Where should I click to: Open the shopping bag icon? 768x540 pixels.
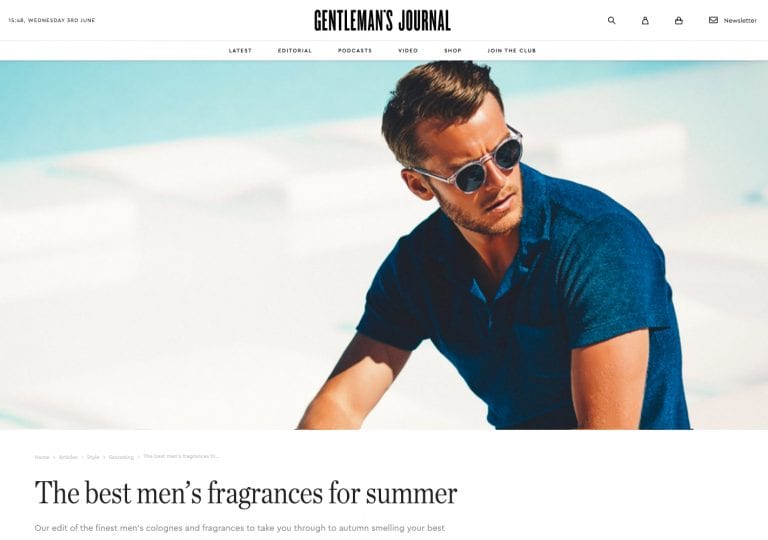coord(678,21)
